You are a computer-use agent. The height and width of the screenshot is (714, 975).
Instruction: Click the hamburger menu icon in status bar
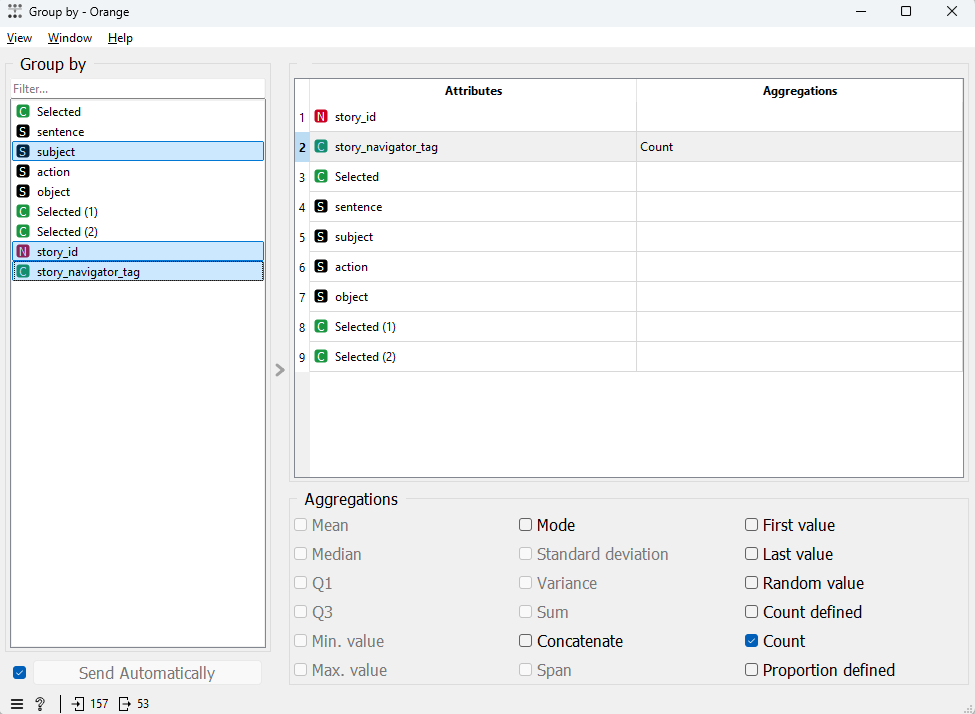click(x=17, y=703)
